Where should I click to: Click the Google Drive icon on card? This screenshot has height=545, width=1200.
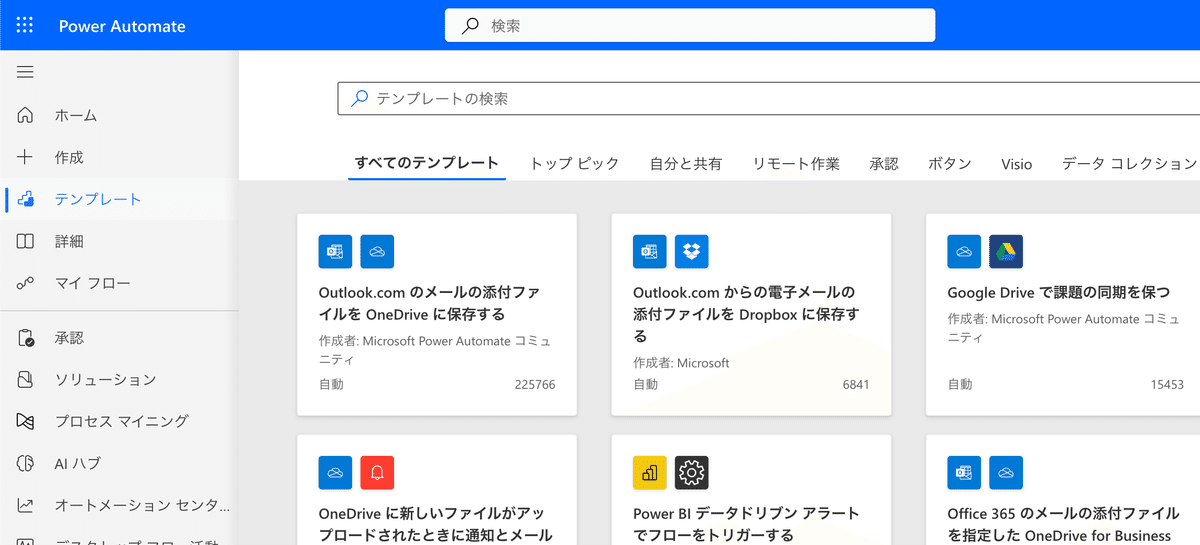tap(1006, 251)
